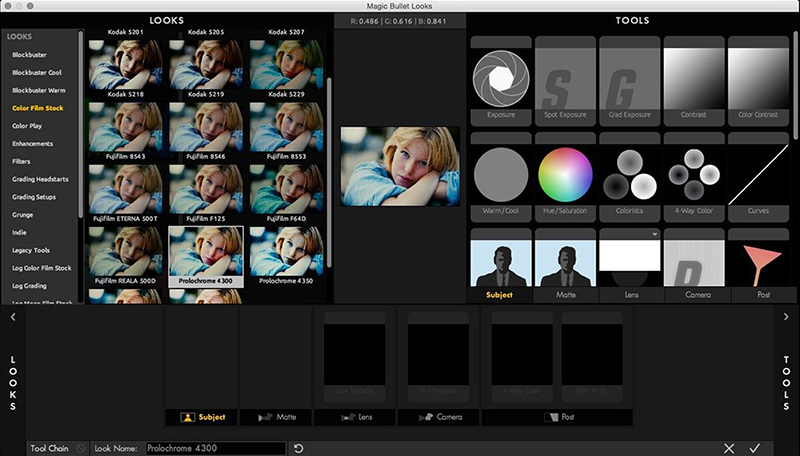Add the Warm/Cool tool
The width and height of the screenshot is (800, 456).
coord(501,177)
